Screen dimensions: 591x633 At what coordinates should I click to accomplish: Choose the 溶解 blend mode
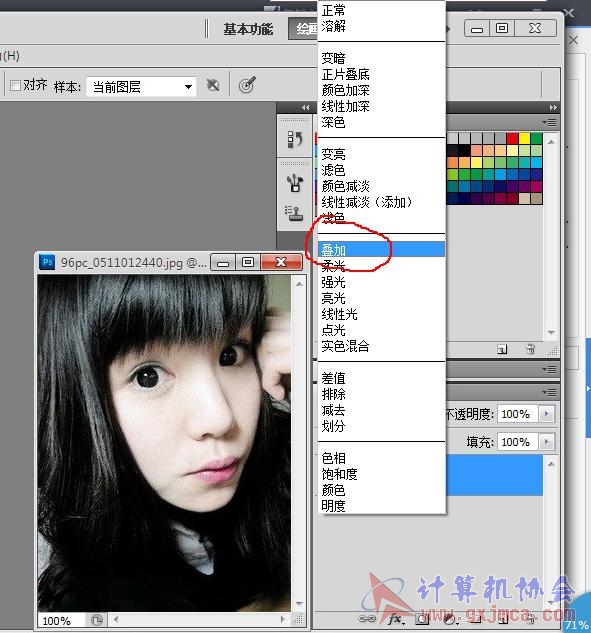click(381, 26)
